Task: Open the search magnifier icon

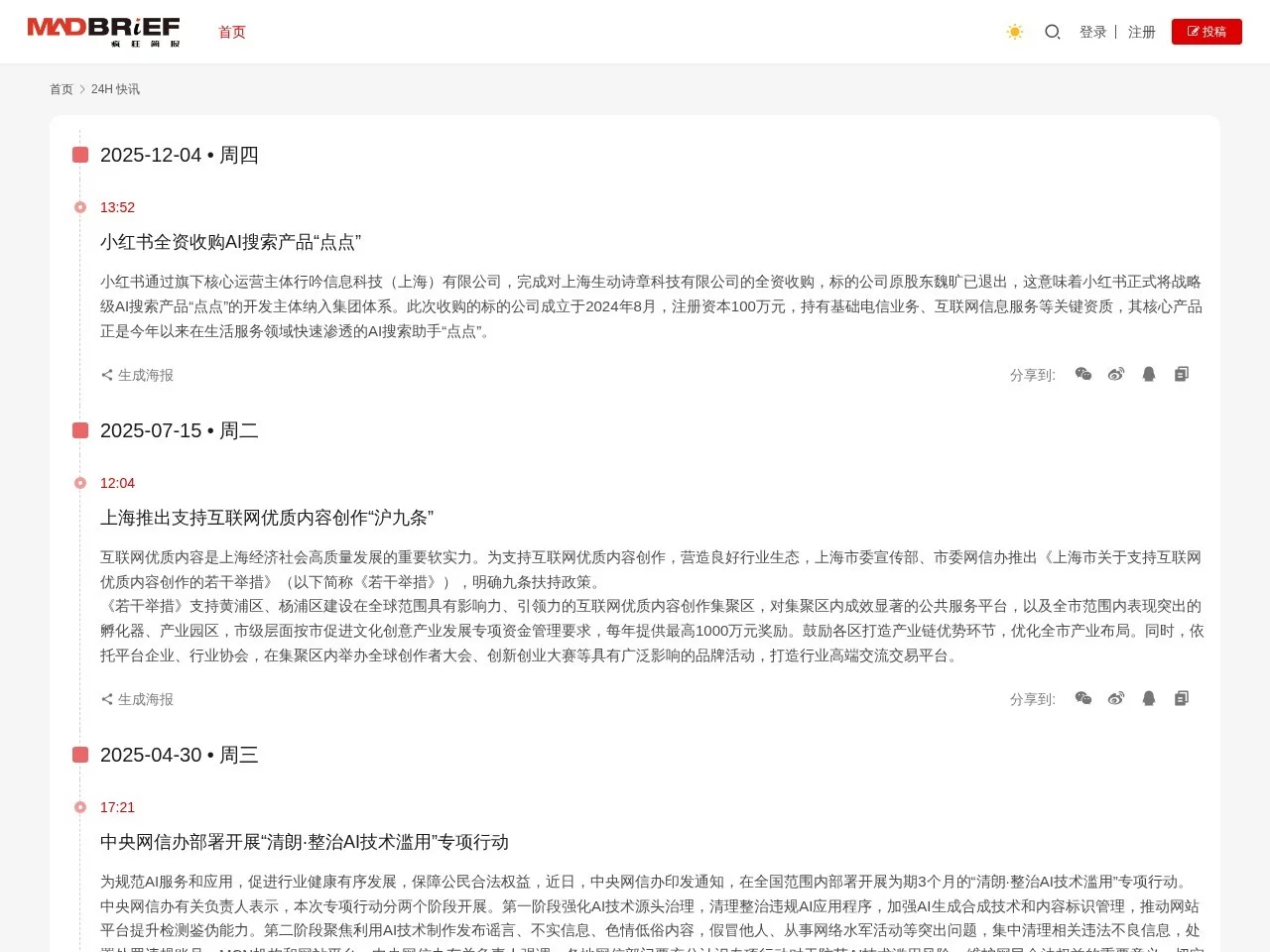Action: (x=1052, y=32)
